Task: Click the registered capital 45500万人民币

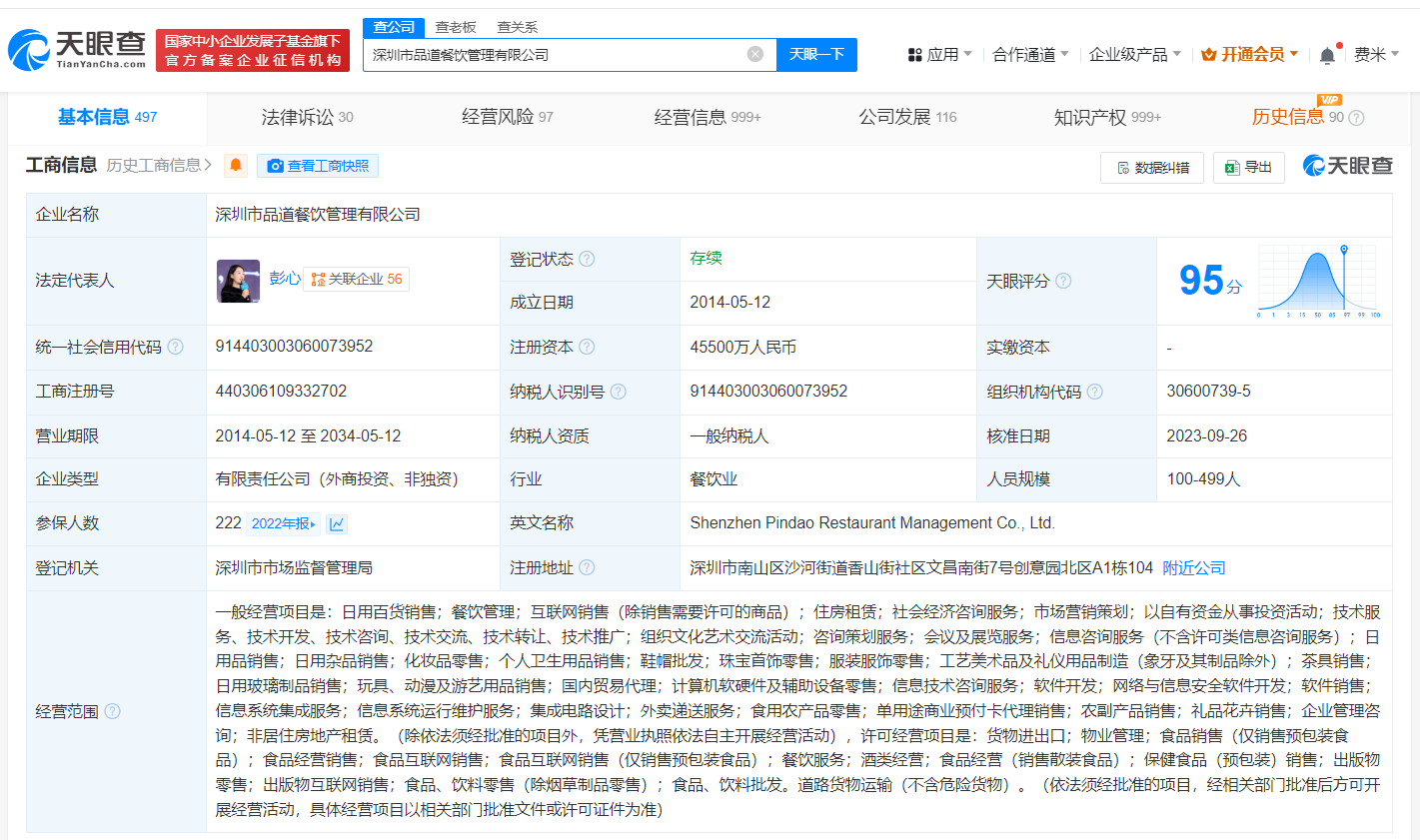Action: pyautogui.click(x=743, y=347)
